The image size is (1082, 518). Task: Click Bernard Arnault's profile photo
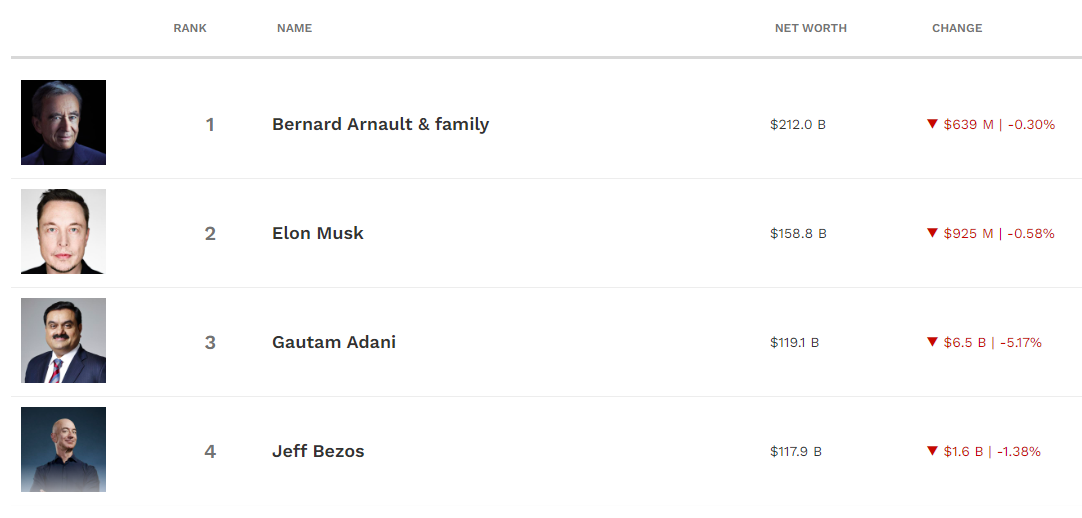[x=63, y=122]
